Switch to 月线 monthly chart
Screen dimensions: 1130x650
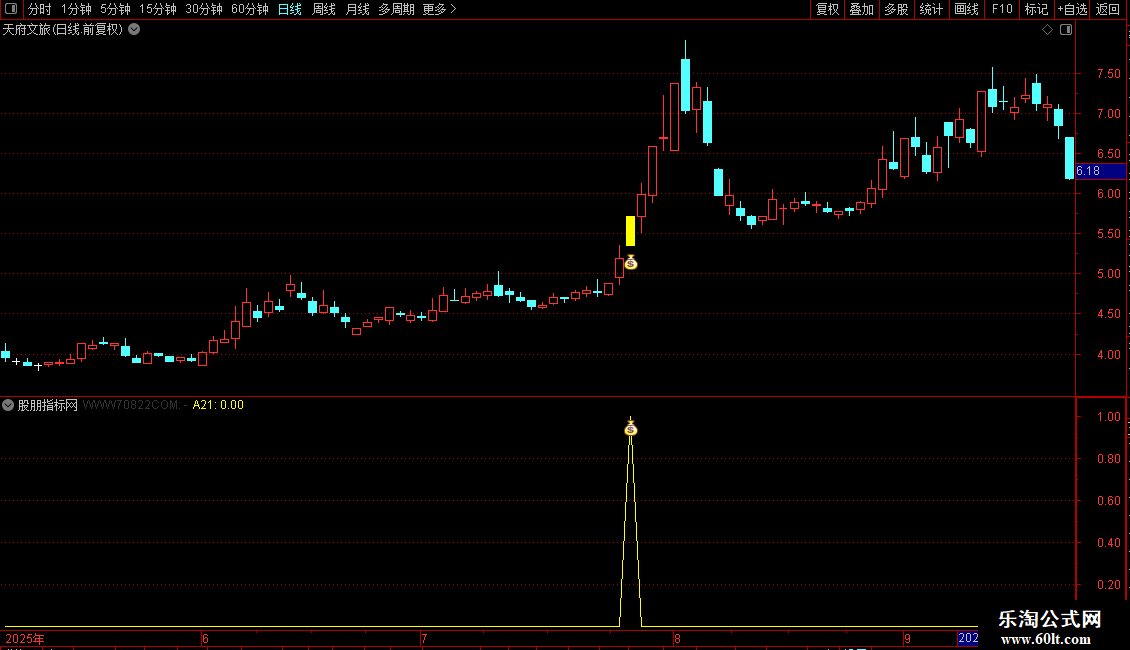coord(357,9)
